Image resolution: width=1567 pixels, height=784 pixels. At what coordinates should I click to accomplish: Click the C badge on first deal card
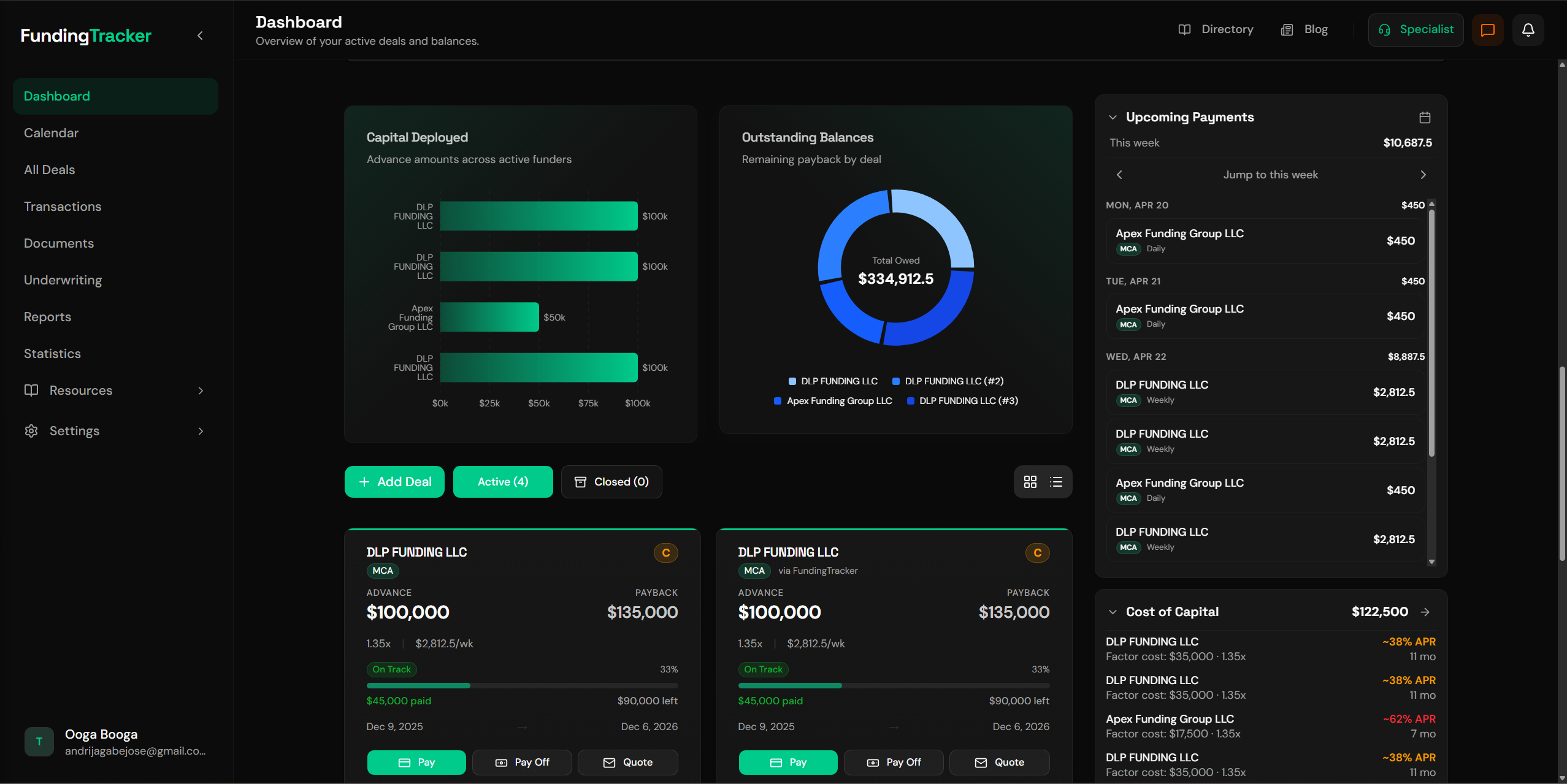click(x=665, y=553)
